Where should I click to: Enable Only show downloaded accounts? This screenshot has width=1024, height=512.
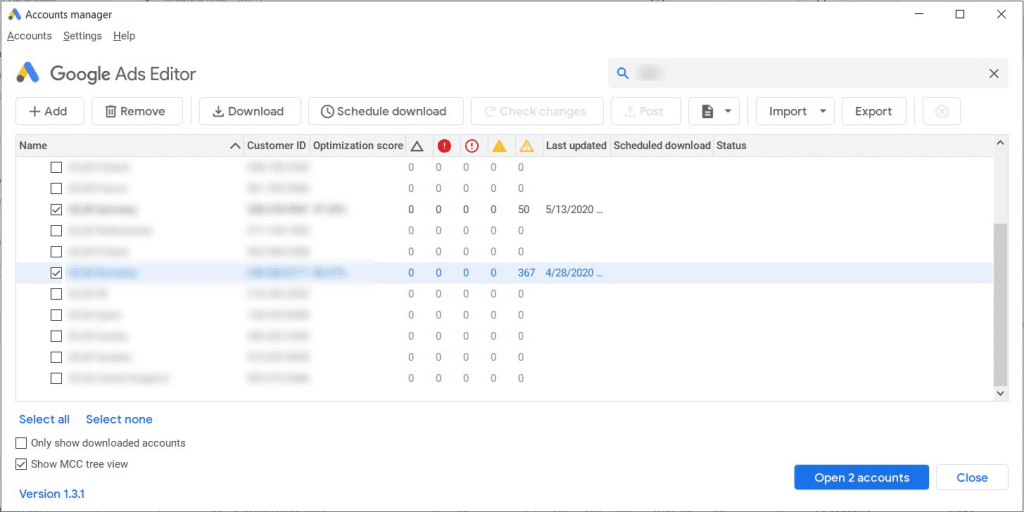pyautogui.click(x=21, y=443)
